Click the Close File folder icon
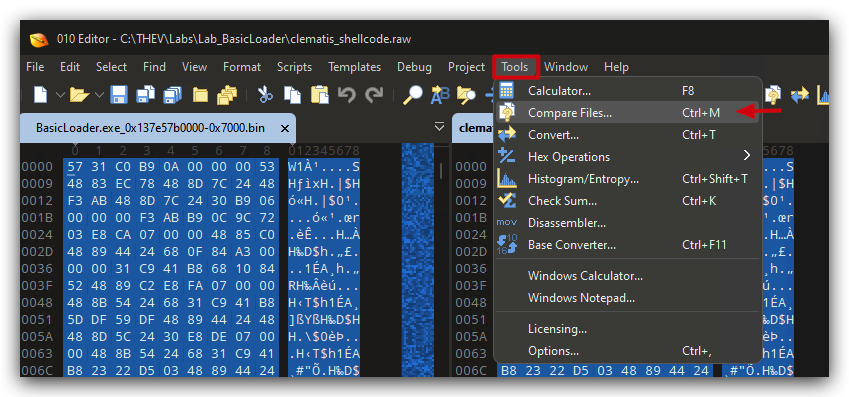This screenshot has height=397, width=849. [x=200, y=95]
